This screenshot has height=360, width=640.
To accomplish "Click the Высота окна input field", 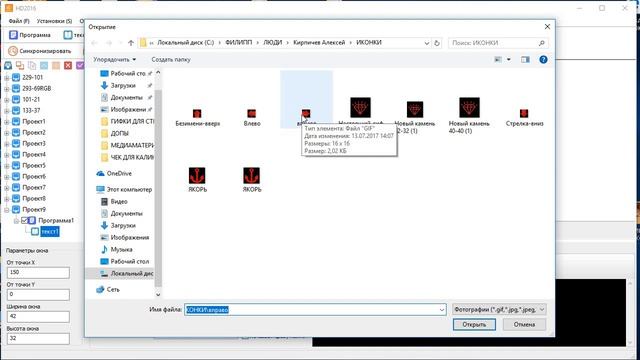I will click(x=38, y=339).
